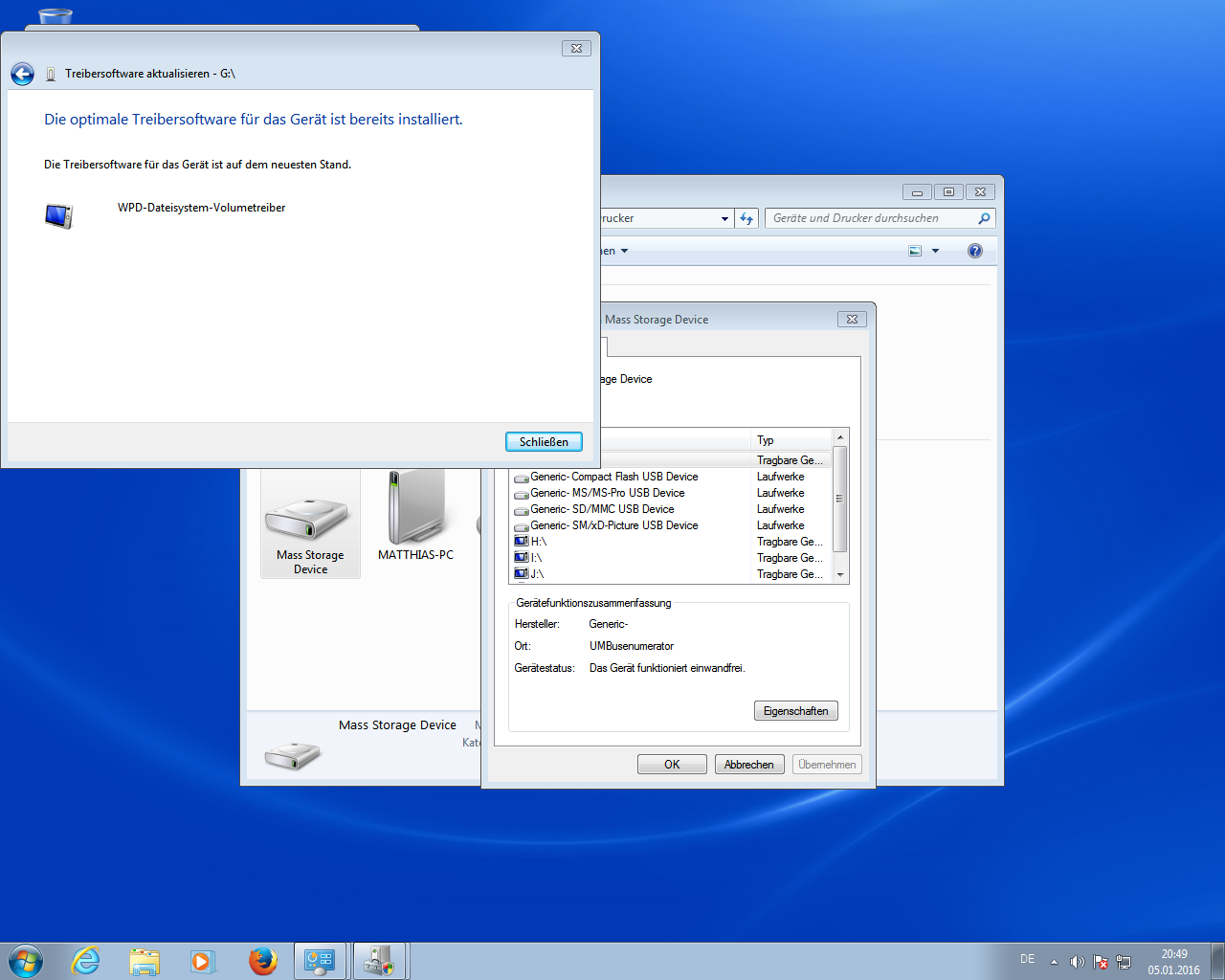Click the Abbrechen button
1225x980 pixels.
point(749,765)
